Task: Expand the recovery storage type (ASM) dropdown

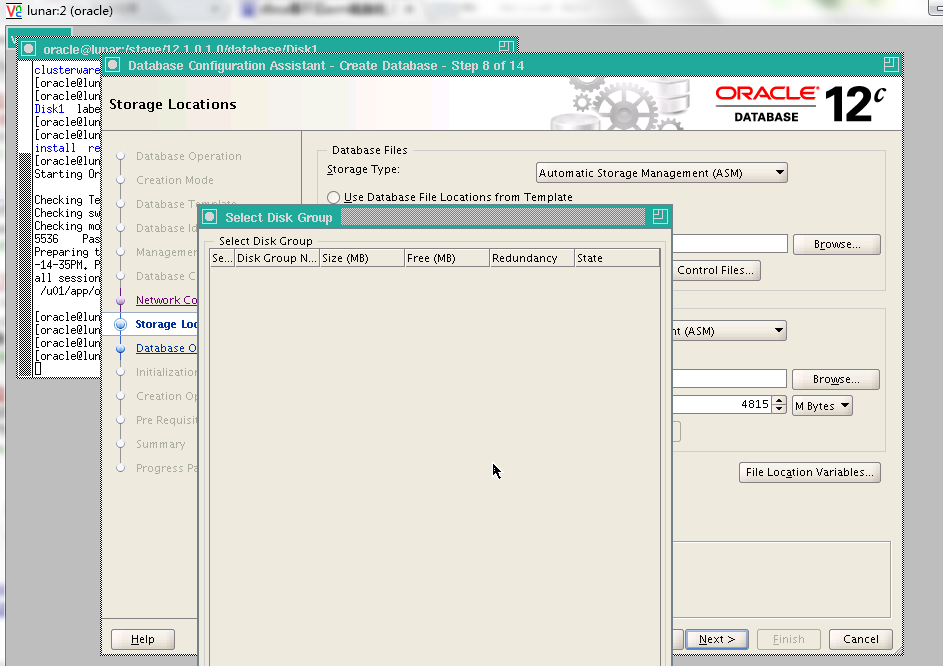Action: pyautogui.click(x=729, y=330)
